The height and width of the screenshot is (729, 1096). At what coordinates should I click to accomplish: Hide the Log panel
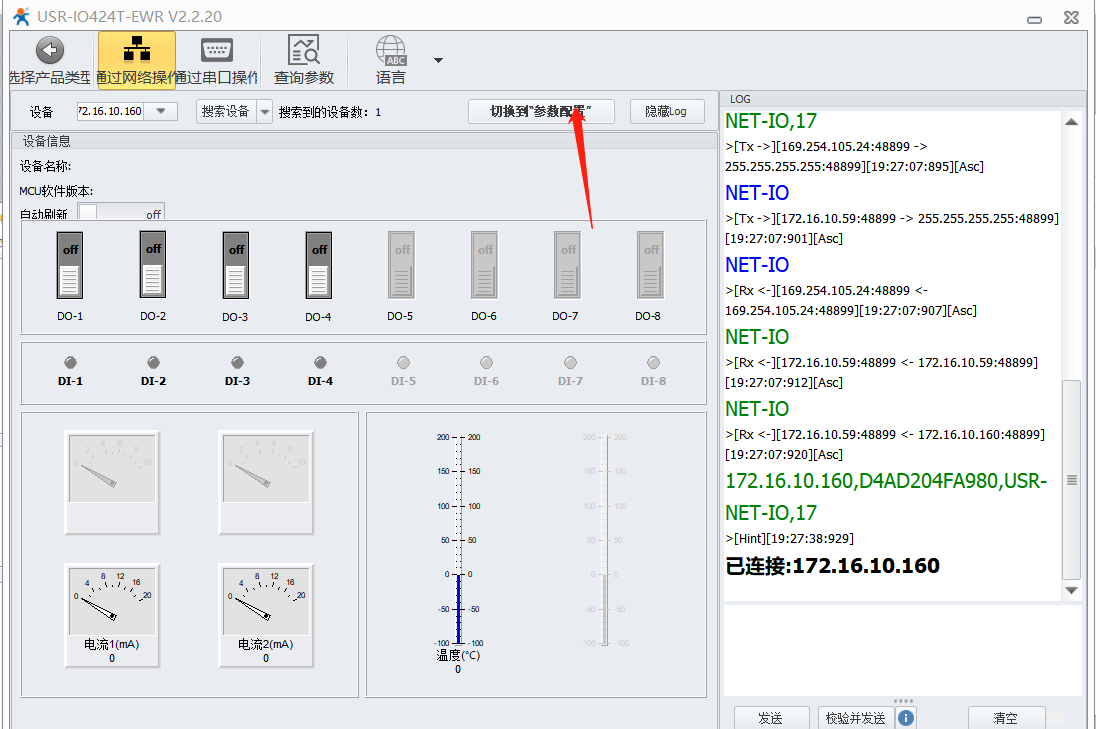tap(666, 112)
